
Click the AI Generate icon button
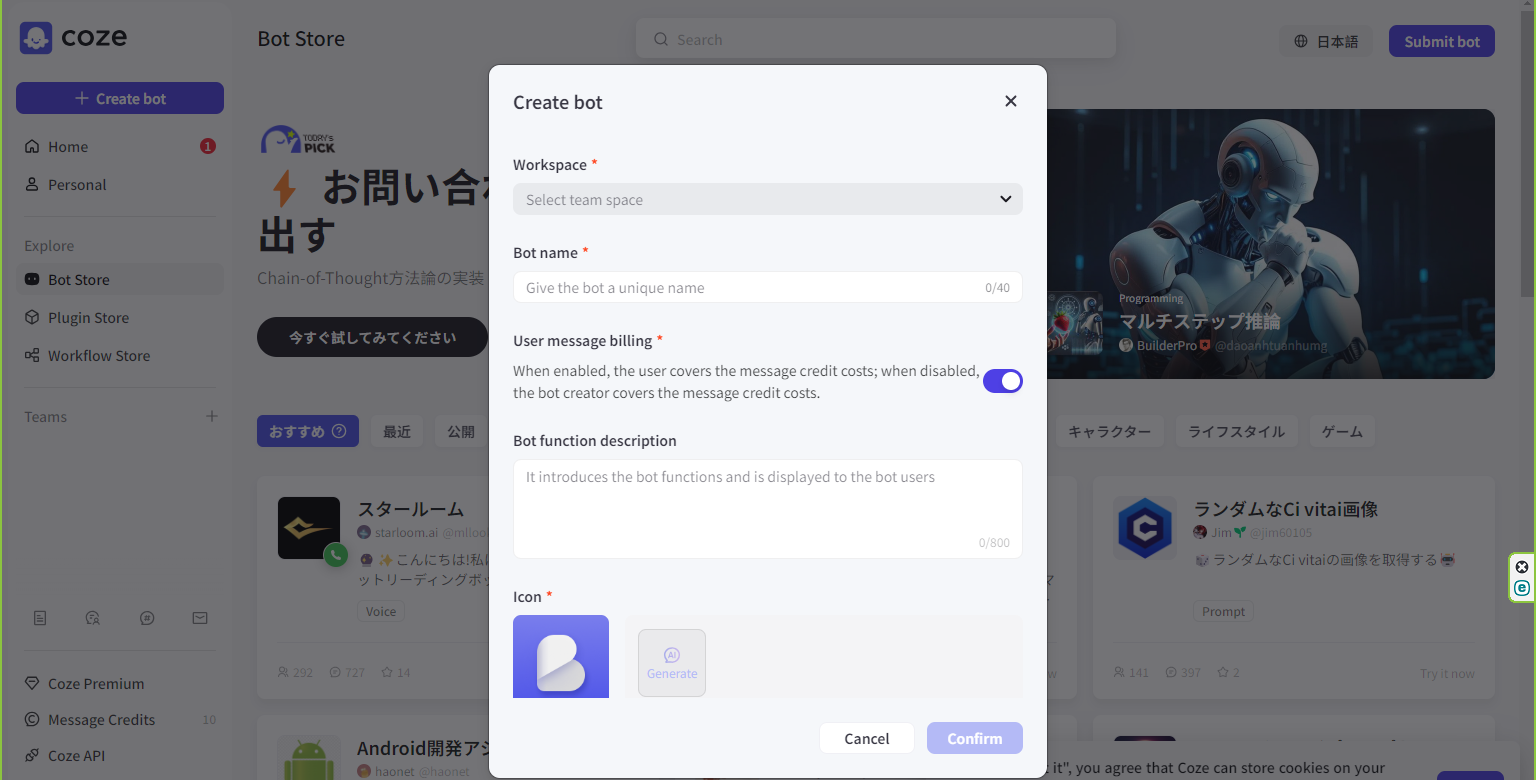[672, 663]
